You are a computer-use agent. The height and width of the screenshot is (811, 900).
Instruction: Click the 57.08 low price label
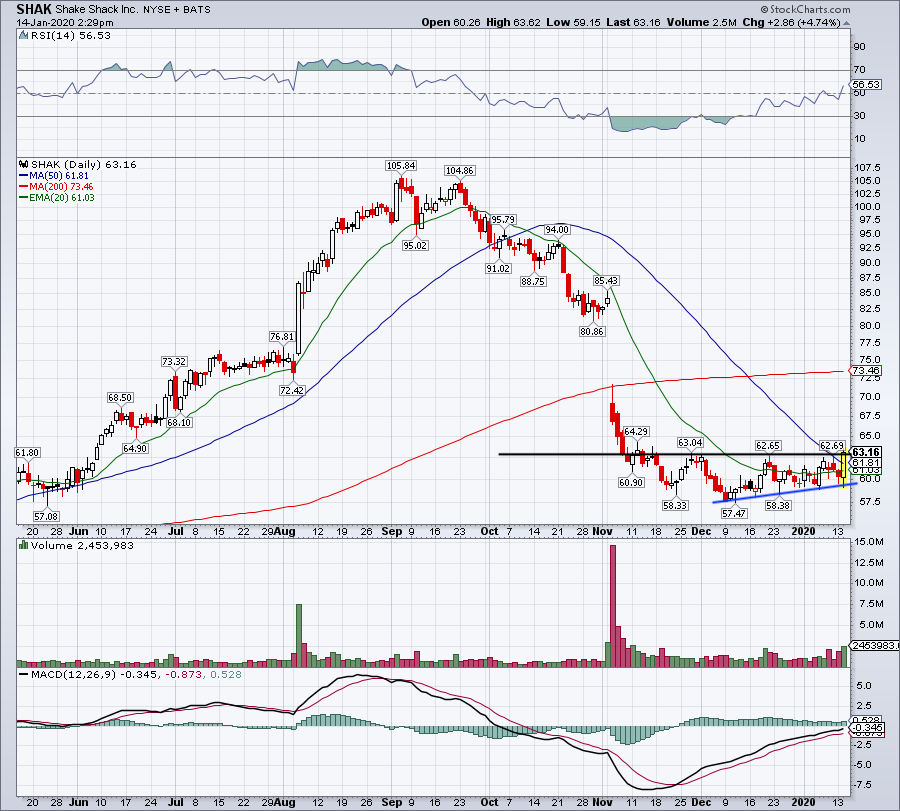click(46, 516)
